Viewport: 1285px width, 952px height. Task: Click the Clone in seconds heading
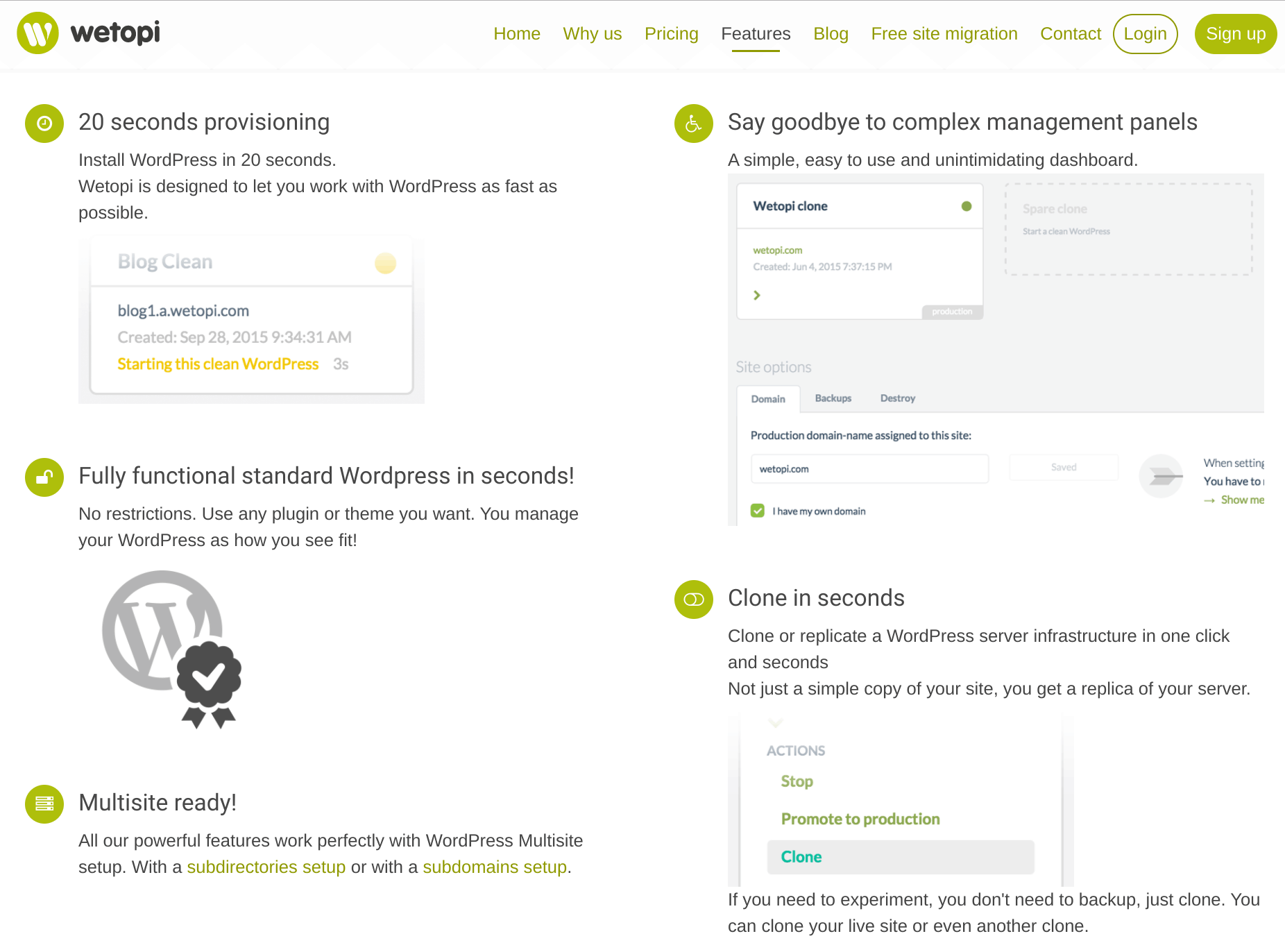tap(816, 598)
